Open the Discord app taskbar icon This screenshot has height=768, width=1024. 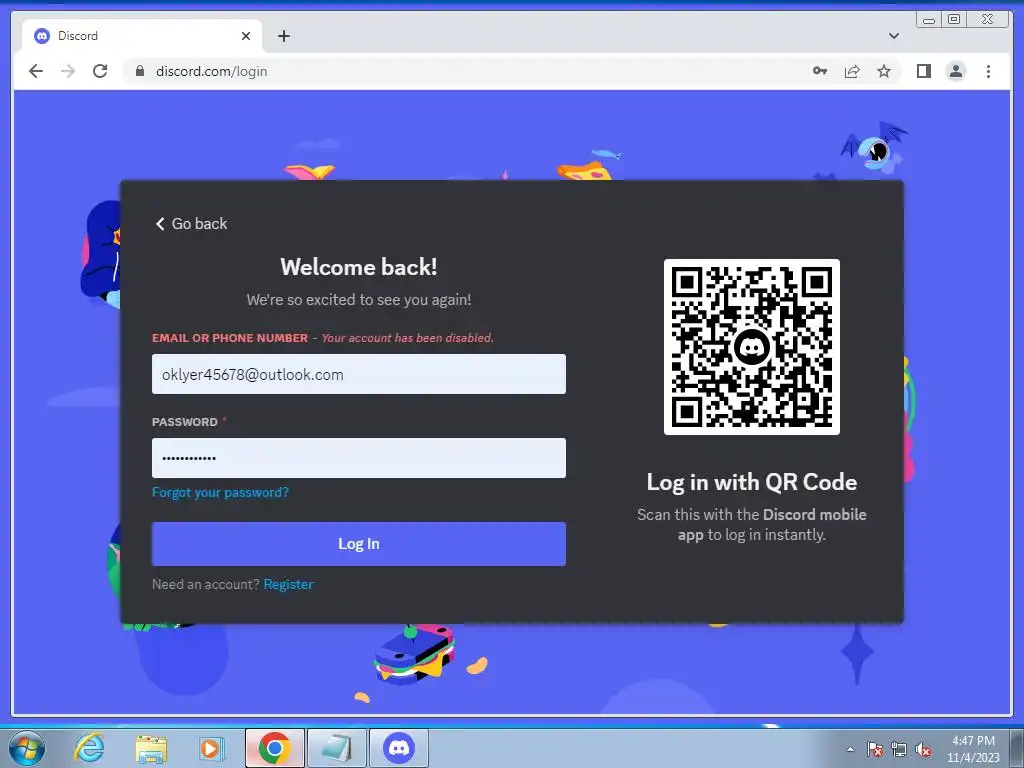pos(399,748)
